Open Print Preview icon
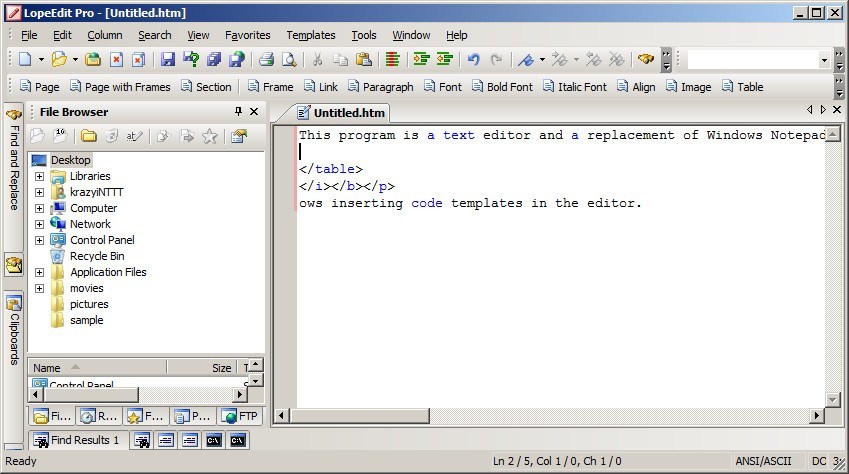The height and width of the screenshot is (474, 849). [x=289, y=59]
